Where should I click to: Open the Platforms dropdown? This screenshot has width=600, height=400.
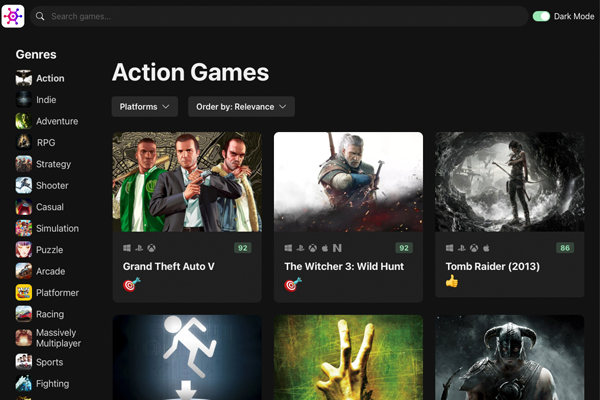[145, 106]
